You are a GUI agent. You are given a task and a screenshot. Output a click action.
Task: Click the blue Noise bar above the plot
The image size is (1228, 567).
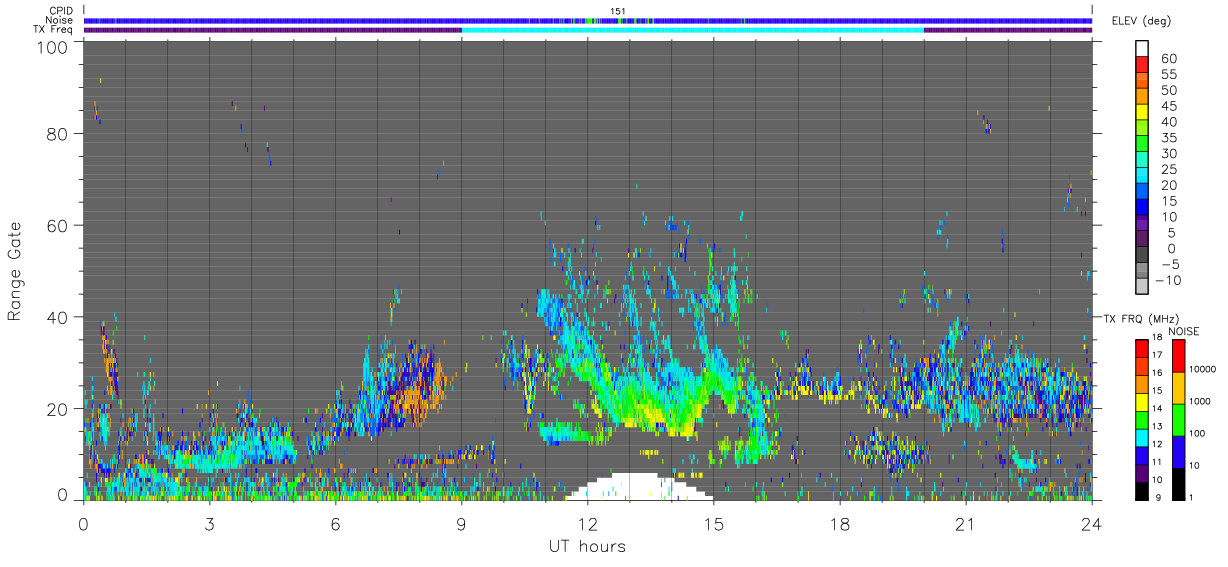click(x=587, y=20)
